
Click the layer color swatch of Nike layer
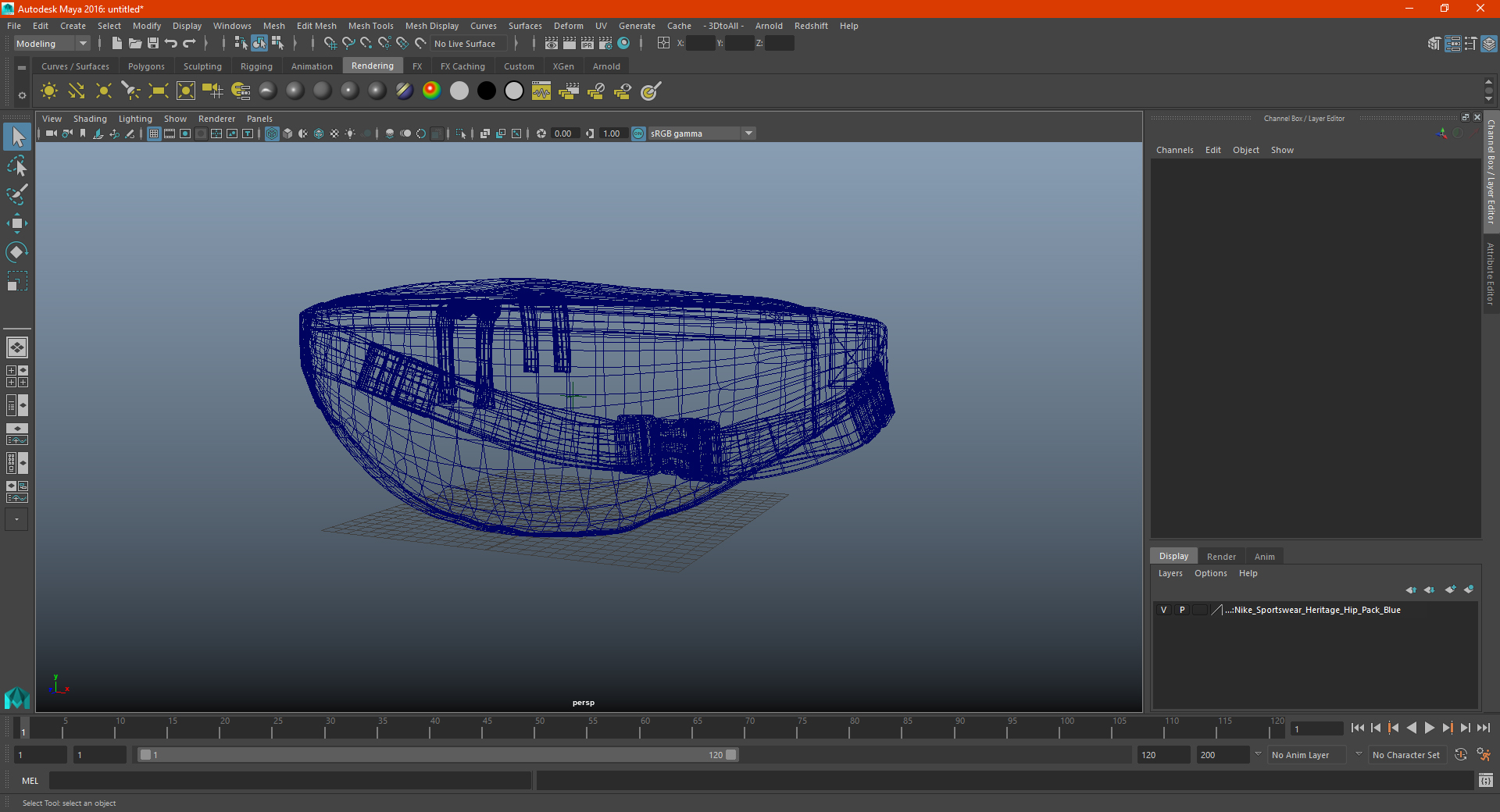click(x=1216, y=610)
